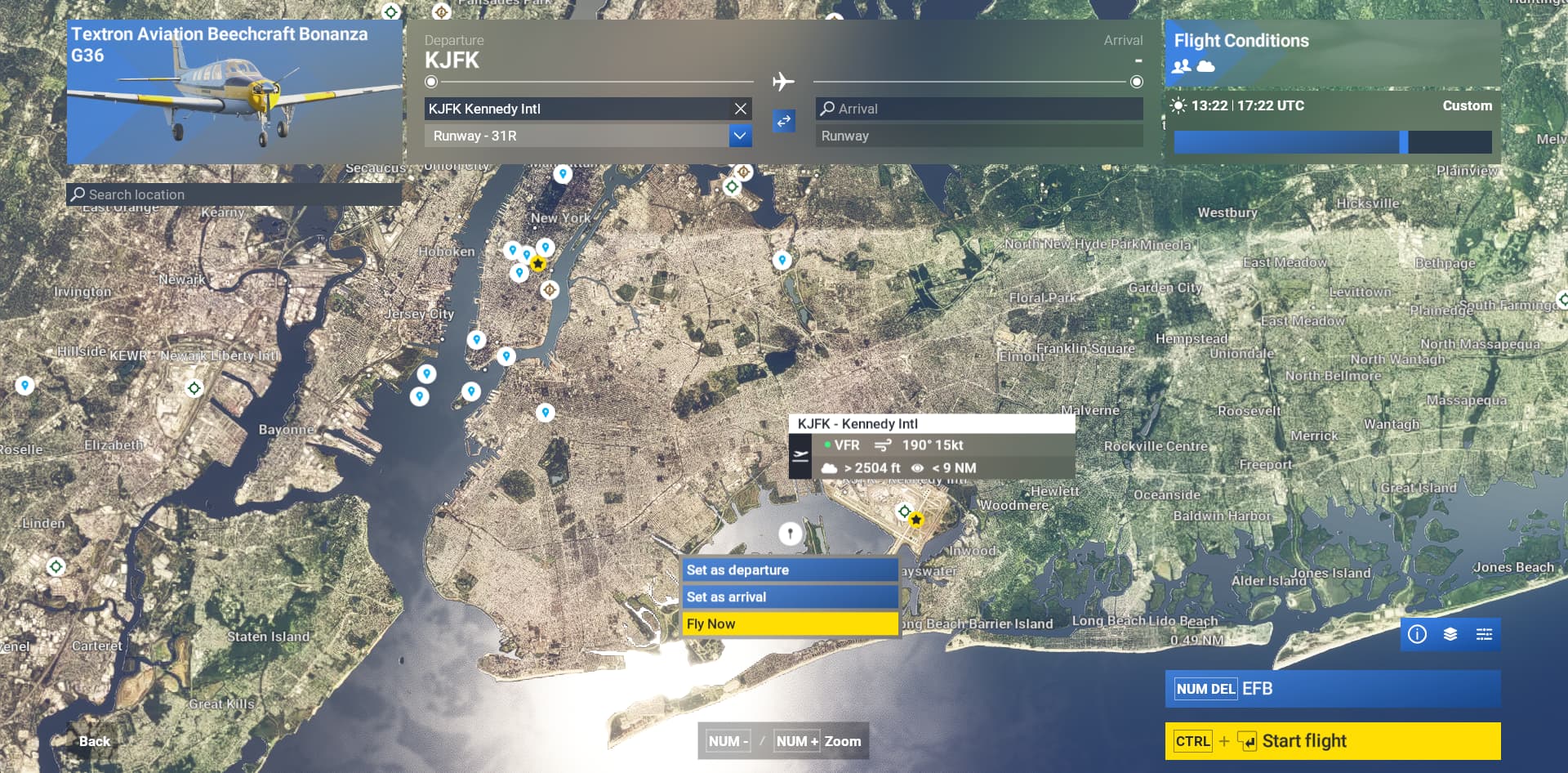Open the Beechcraft Bonanza G36 aircraft selection
This screenshot has width=1568, height=773.
[234, 92]
